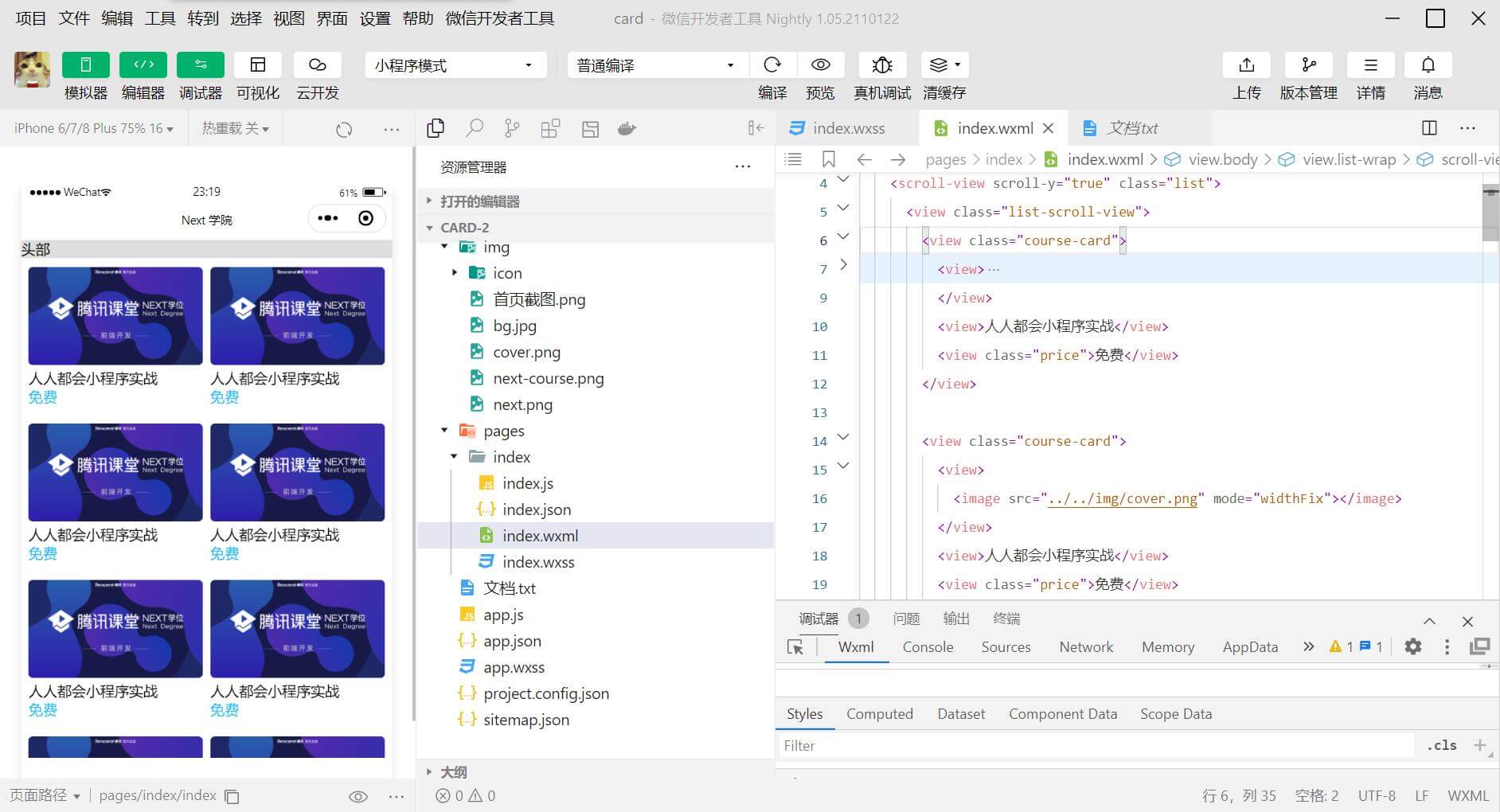This screenshot has width=1500, height=812.
Task: Open the simulator more options ellipsis
Action: (392, 129)
